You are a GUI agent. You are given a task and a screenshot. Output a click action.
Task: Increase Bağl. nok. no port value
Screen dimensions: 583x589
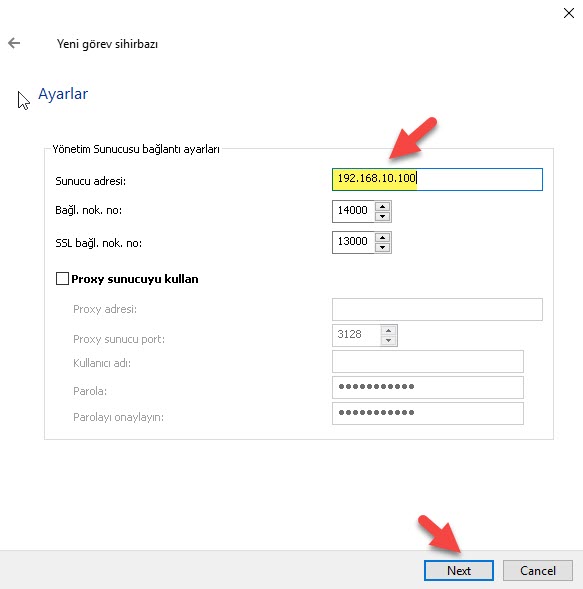pos(382,206)
